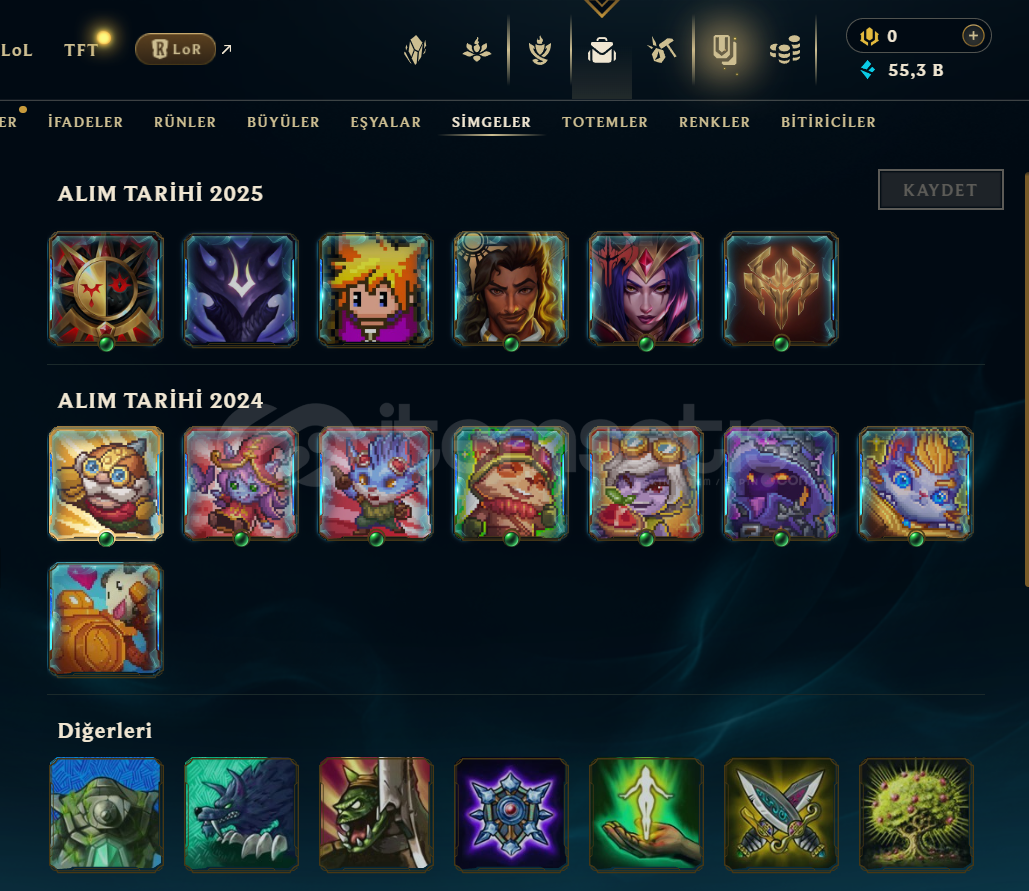Choose the green tree summoner icon
The height and width of the screenshot is (891, 1029).
916,815
